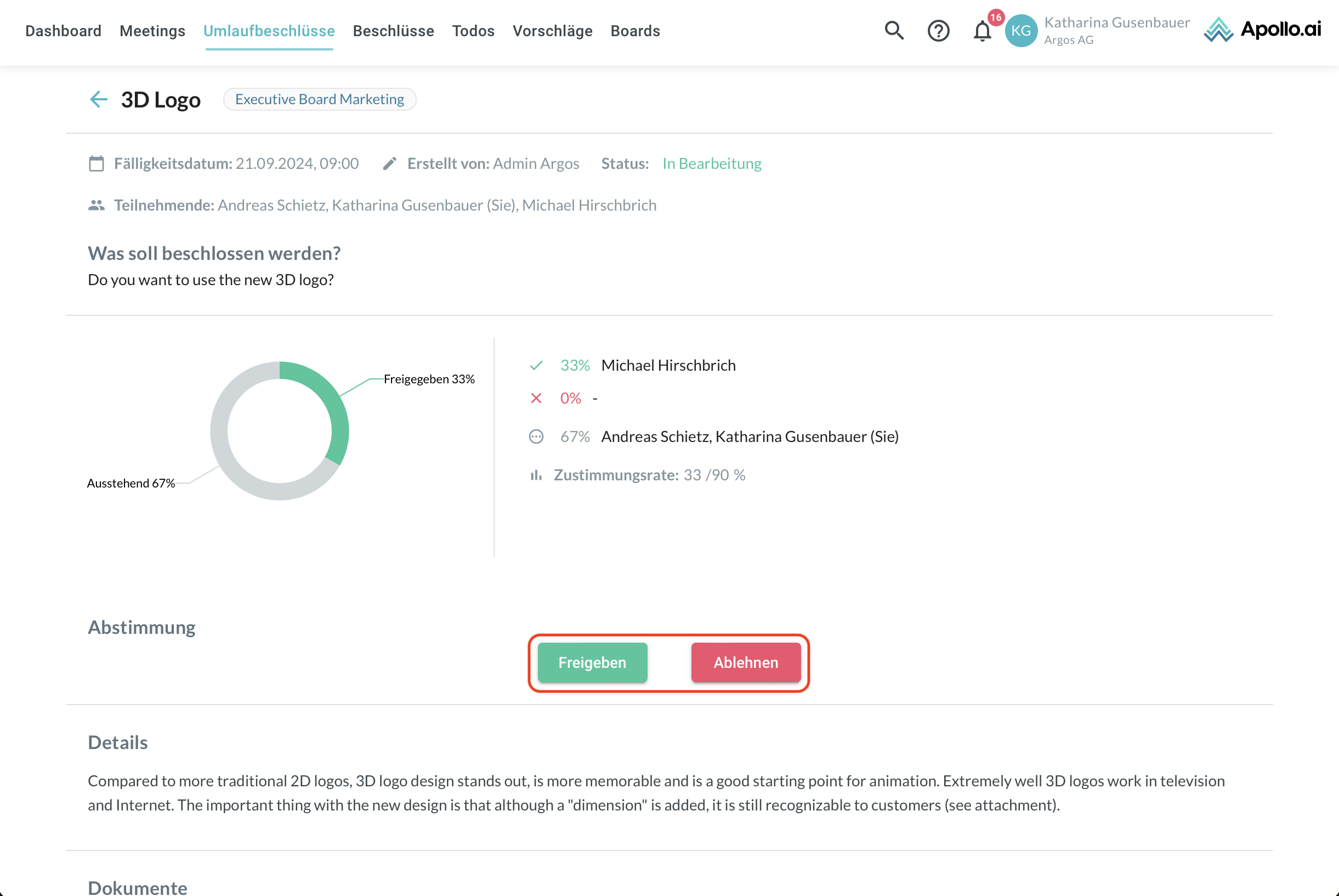
Task: Click the pencil icon beside Erstellt von
Action: (x=390, y=164)
